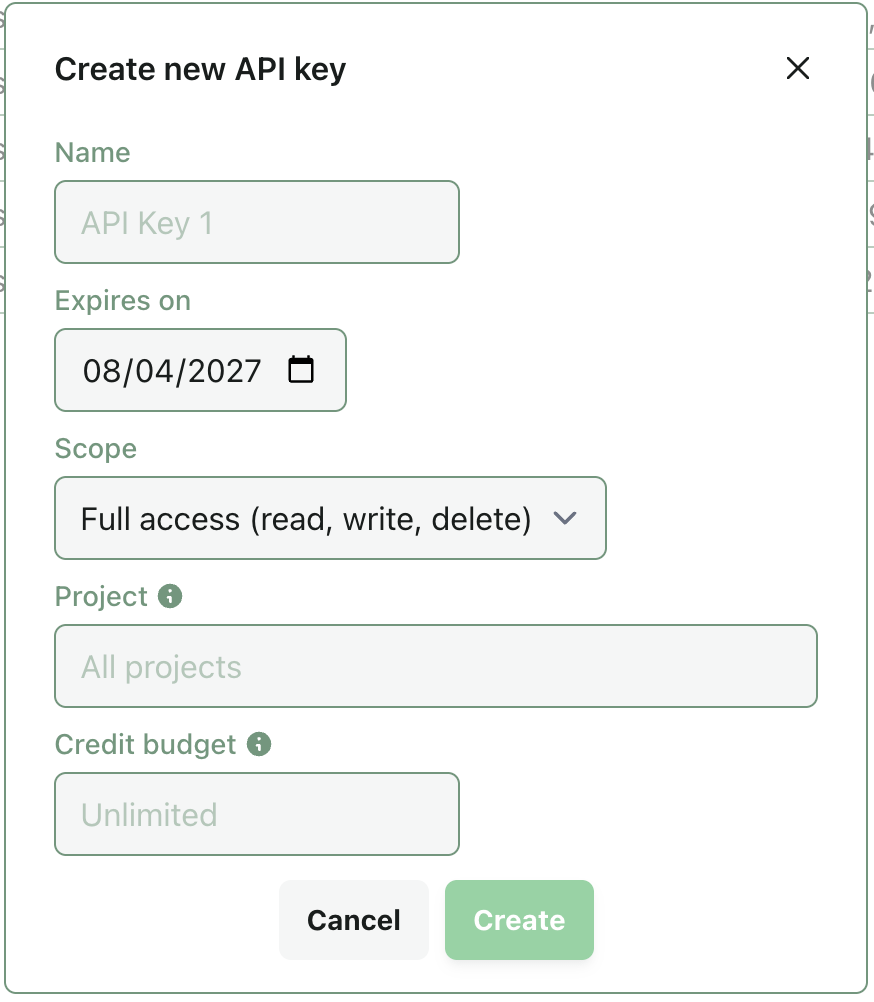Click the Create new API key heading

(201, 70)
